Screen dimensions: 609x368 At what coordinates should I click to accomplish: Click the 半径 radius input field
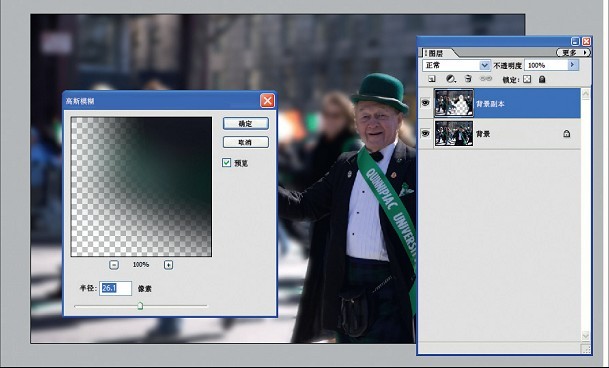tap(115, 288)
